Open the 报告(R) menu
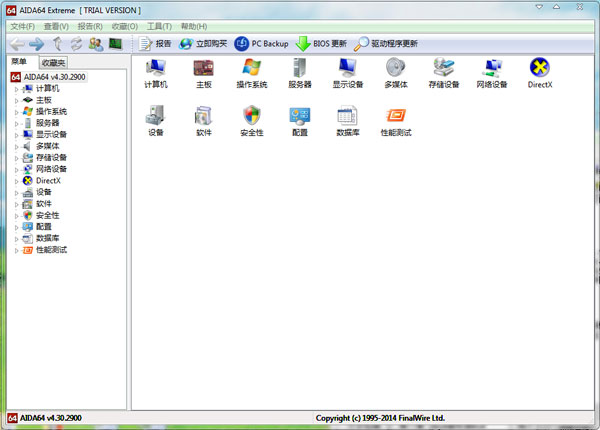 [90, 26]
